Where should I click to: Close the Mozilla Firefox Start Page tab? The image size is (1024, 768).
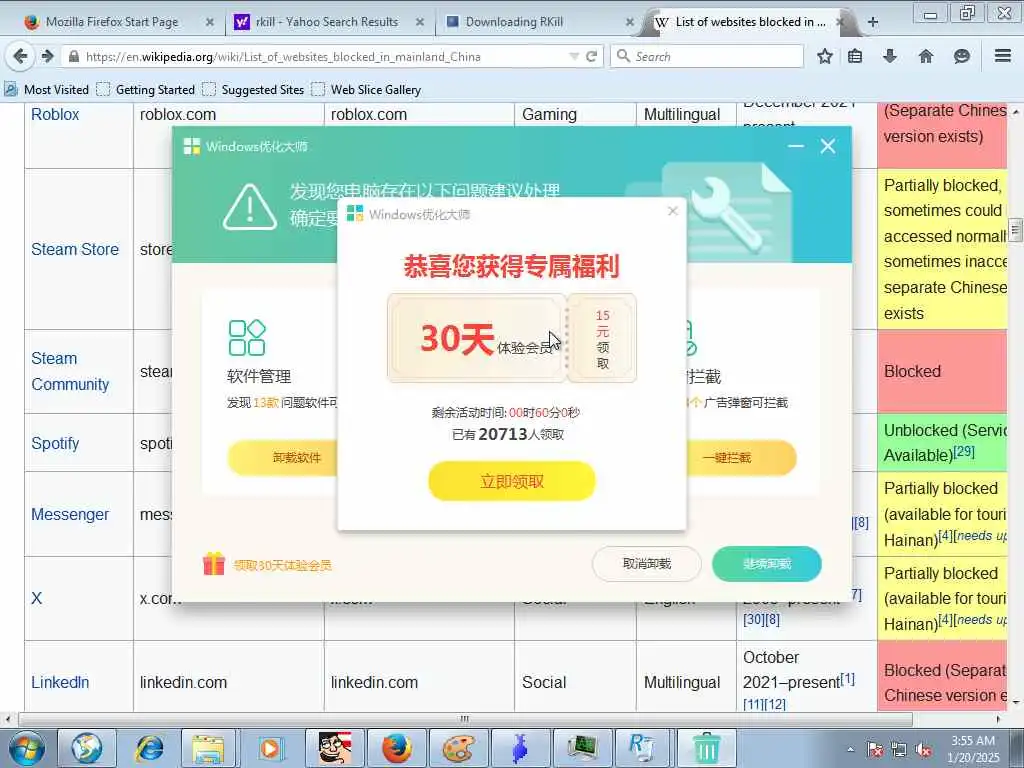[x=210, y=22]
